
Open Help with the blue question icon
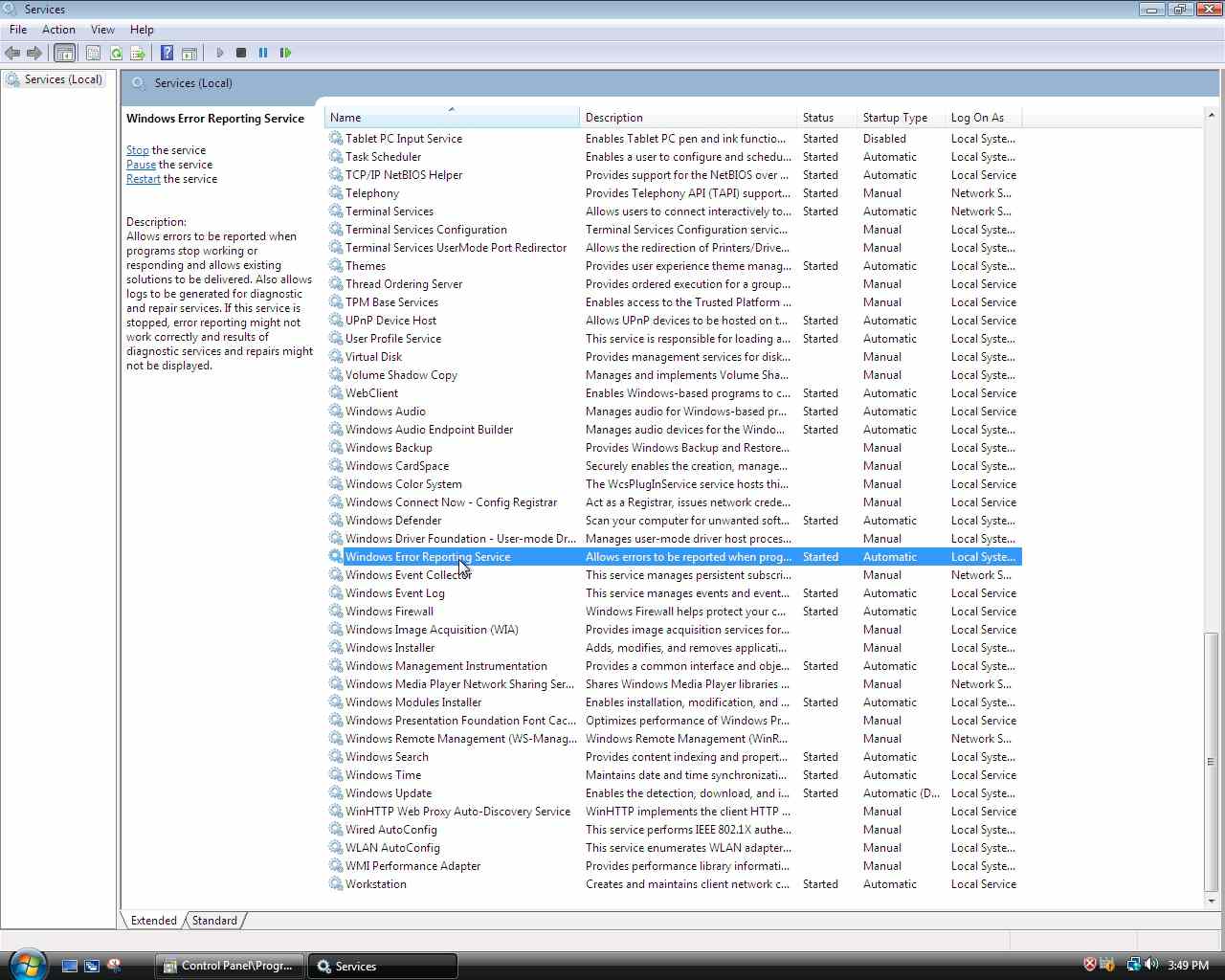(x=167, y=53)
